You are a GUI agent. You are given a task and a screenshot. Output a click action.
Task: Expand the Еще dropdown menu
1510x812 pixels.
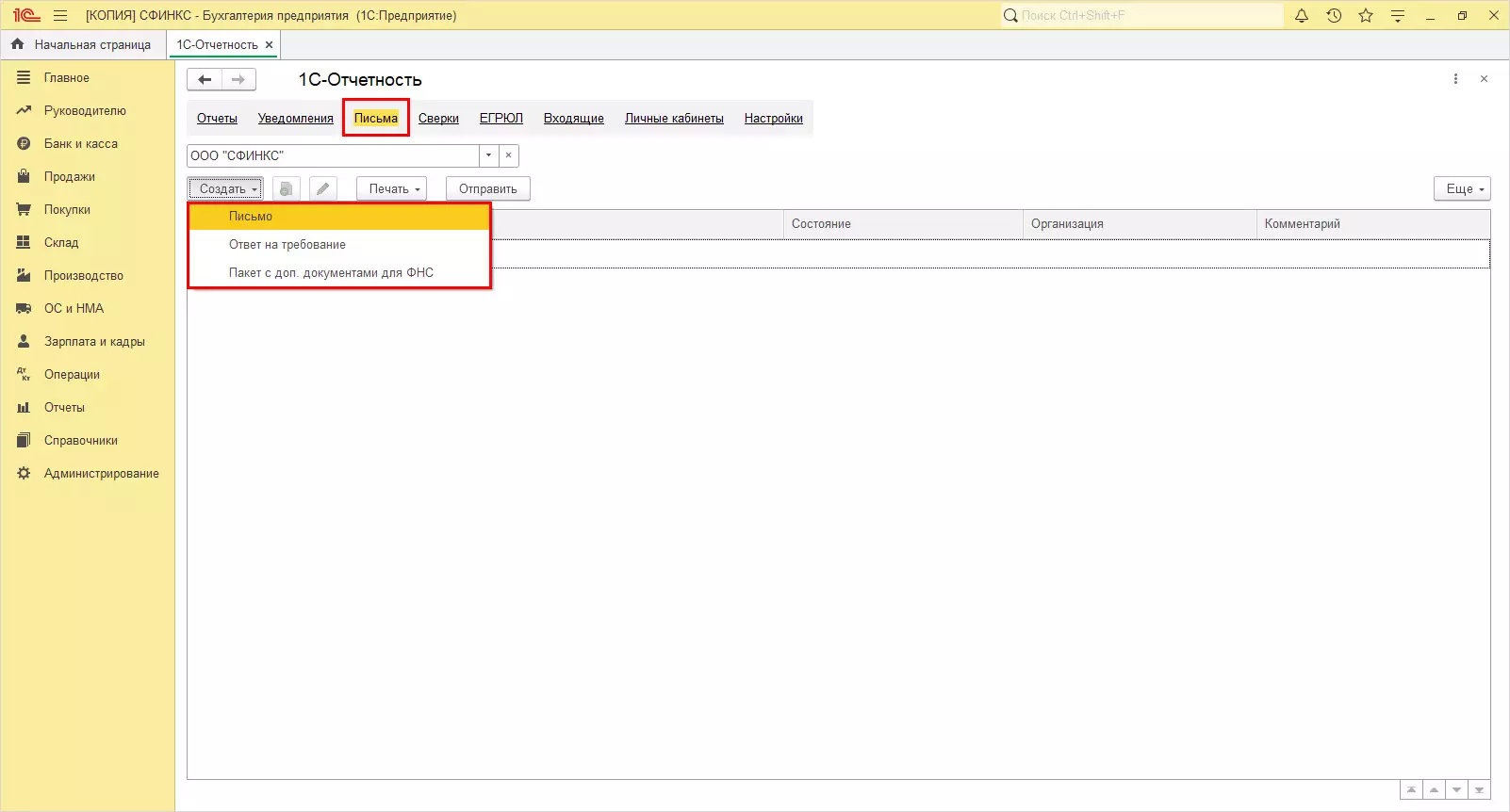click(1462, 189)
